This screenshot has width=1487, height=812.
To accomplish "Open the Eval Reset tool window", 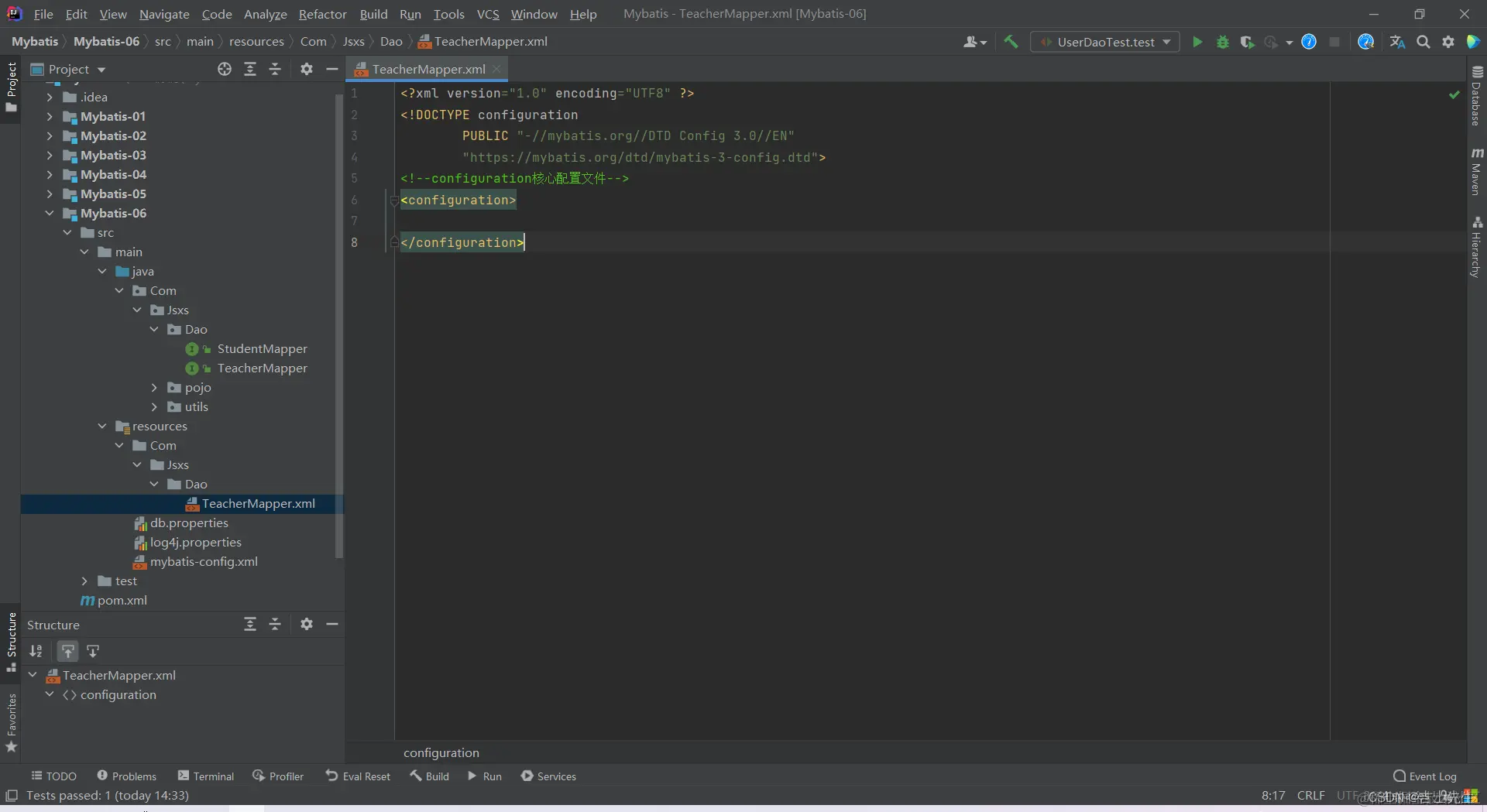I will coord(358,776).
